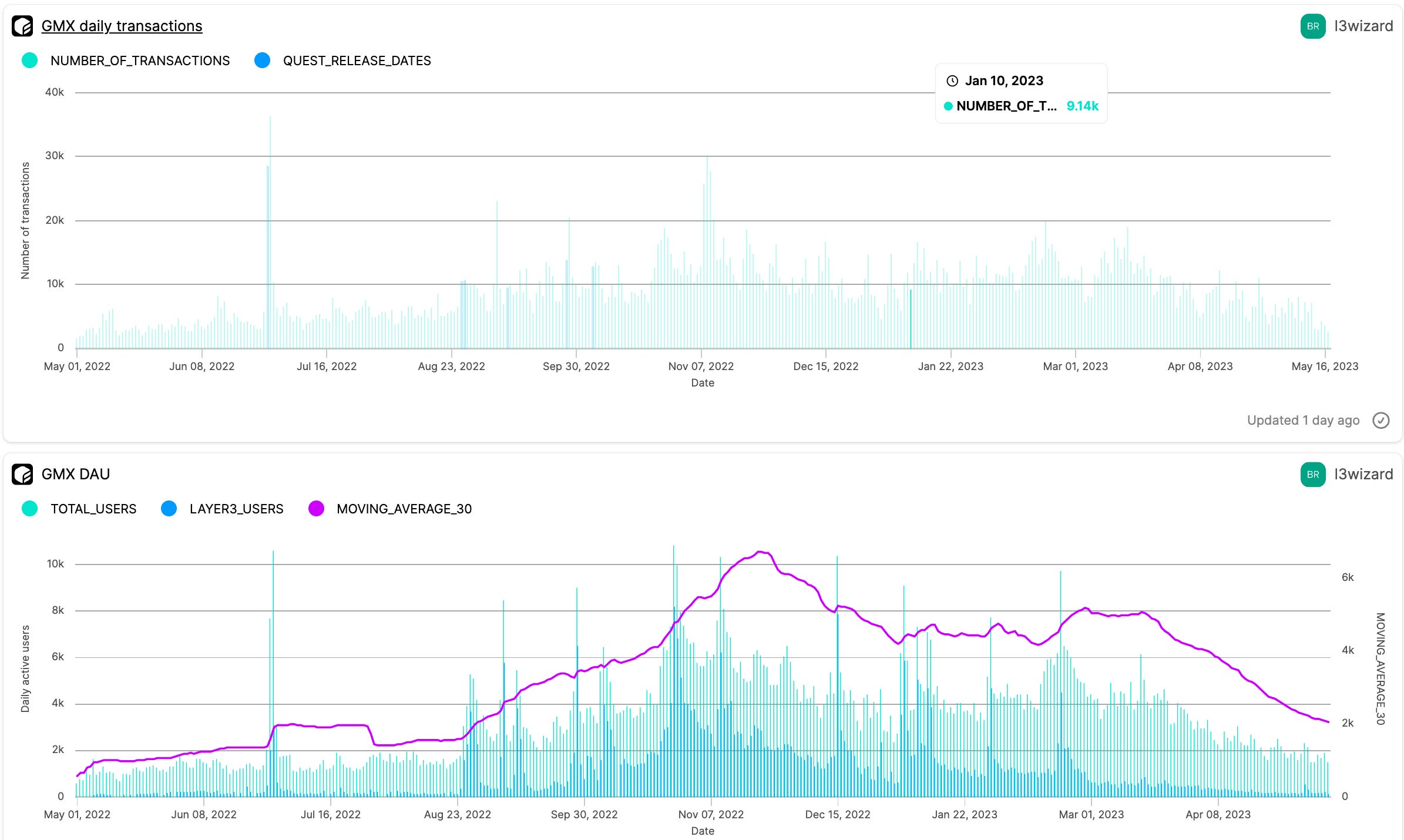Hide the LAYER3_USERS series via legend
Viewport: 1404px width, 840px height.
236,509
